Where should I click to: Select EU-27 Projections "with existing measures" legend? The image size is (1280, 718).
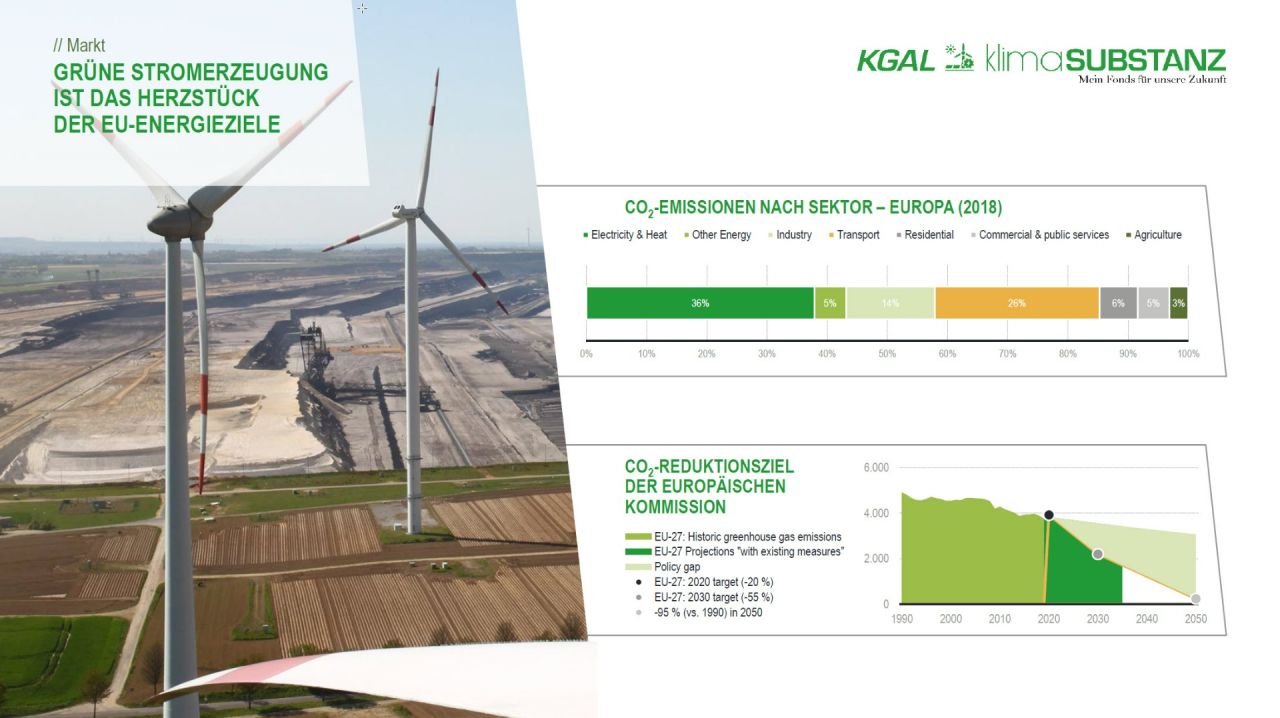(x=733, y=552)
